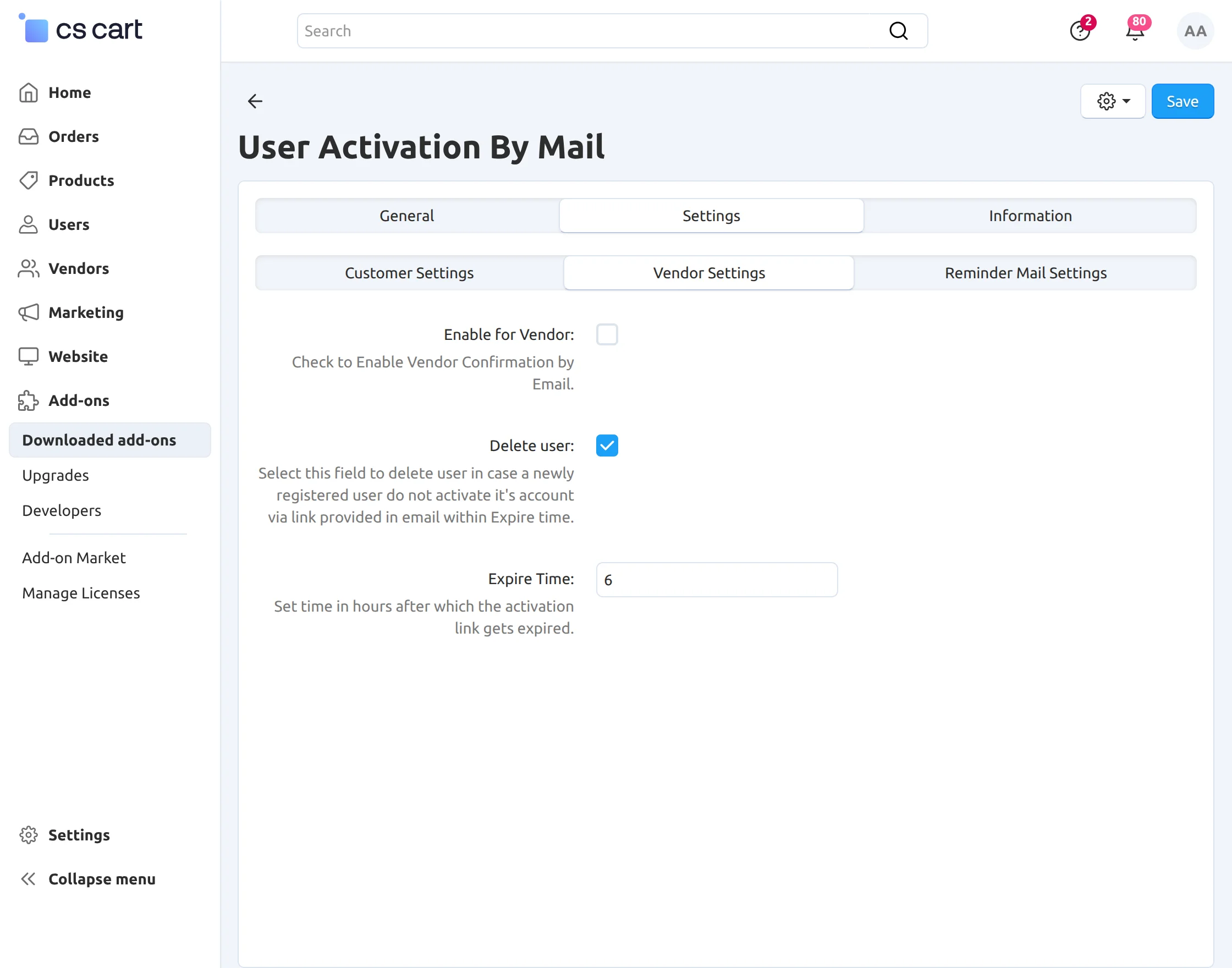Click the Products tag icon
1232x968 pixels.
click(29, 180)
